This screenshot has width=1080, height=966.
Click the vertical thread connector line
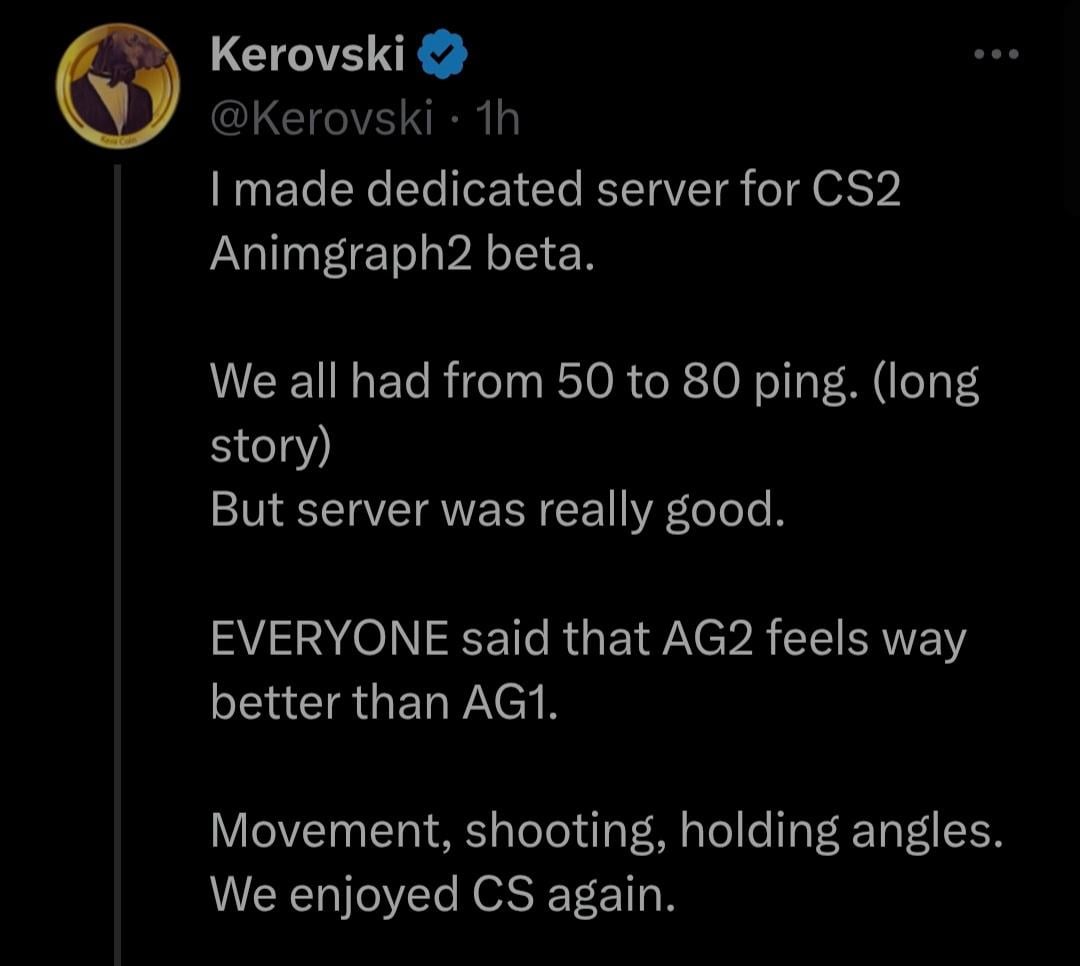tap(116, 560)
